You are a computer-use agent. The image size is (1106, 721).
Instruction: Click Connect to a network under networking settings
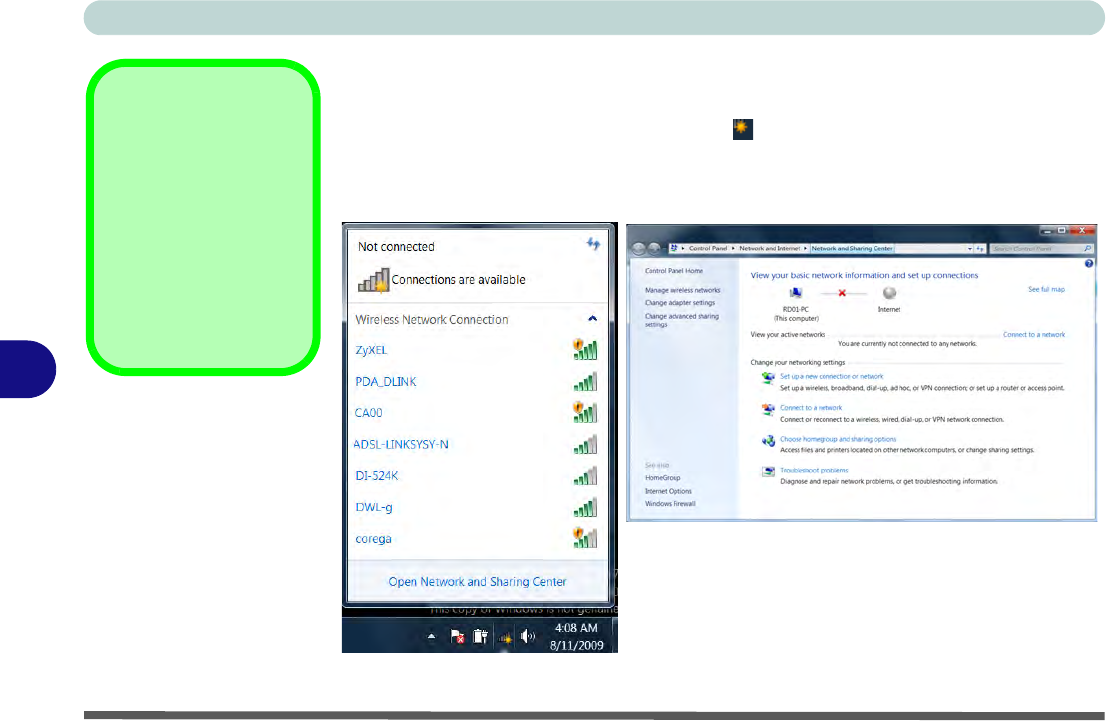pos(810,408)
